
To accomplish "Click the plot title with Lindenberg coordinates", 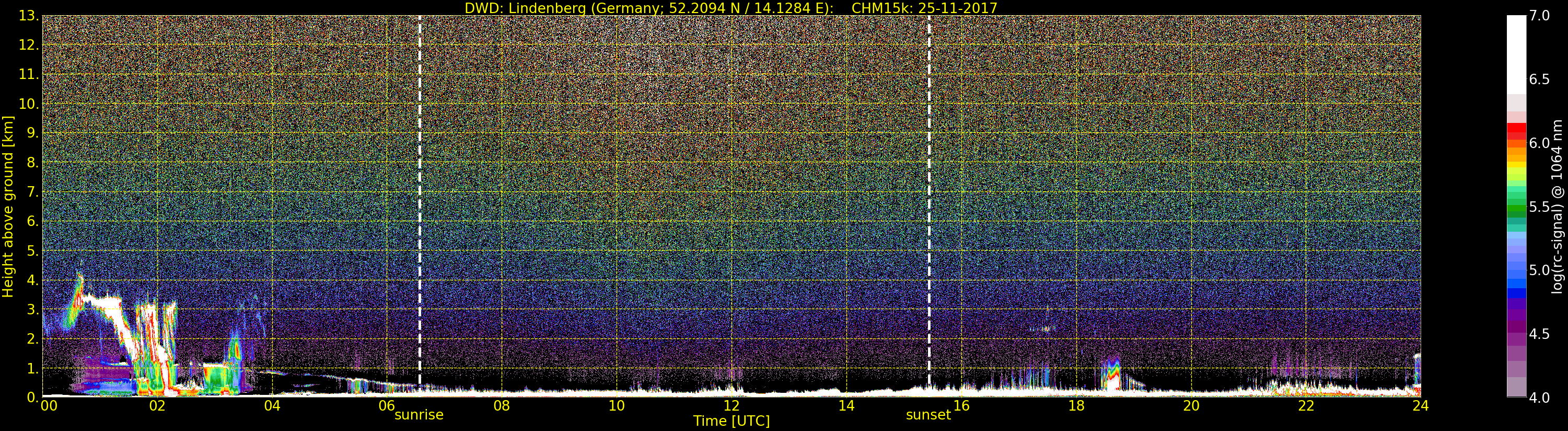I will 731,8.
